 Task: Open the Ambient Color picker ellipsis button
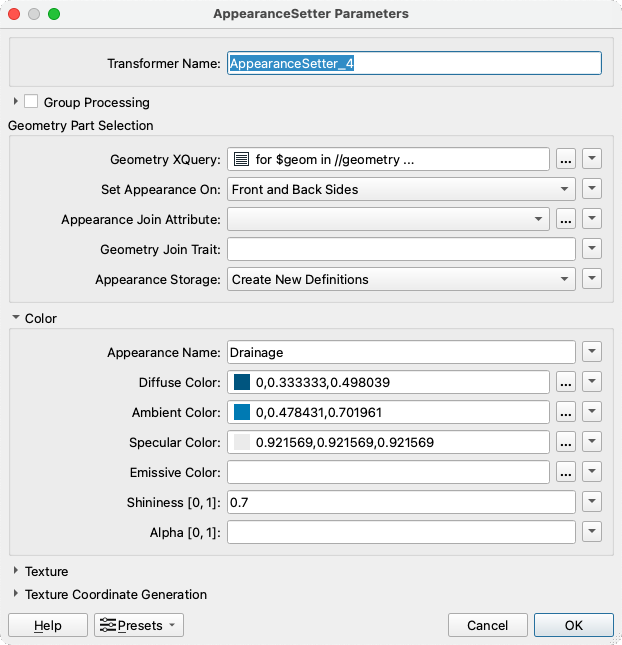[x=566, y=412]
